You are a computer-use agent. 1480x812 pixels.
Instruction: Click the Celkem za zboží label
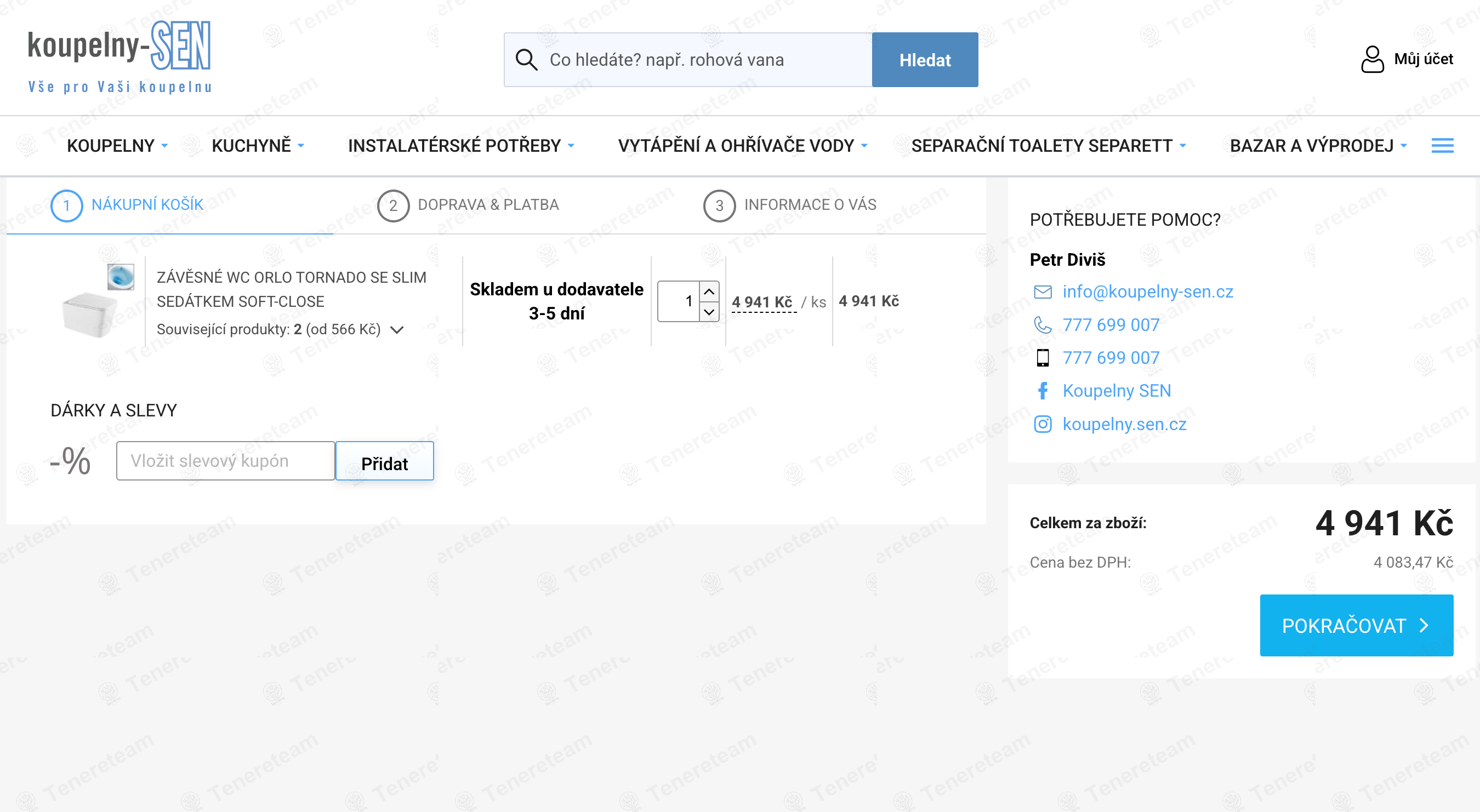click(1088, 523)
